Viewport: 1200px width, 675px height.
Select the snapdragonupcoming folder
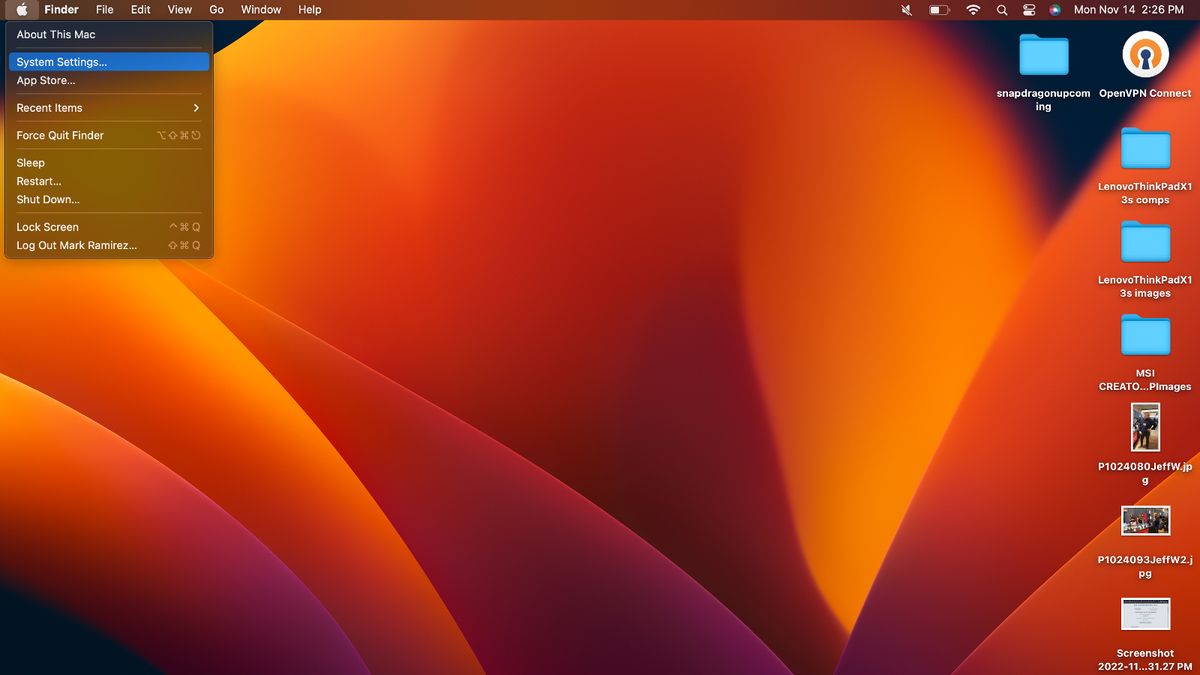(1043, 56)
